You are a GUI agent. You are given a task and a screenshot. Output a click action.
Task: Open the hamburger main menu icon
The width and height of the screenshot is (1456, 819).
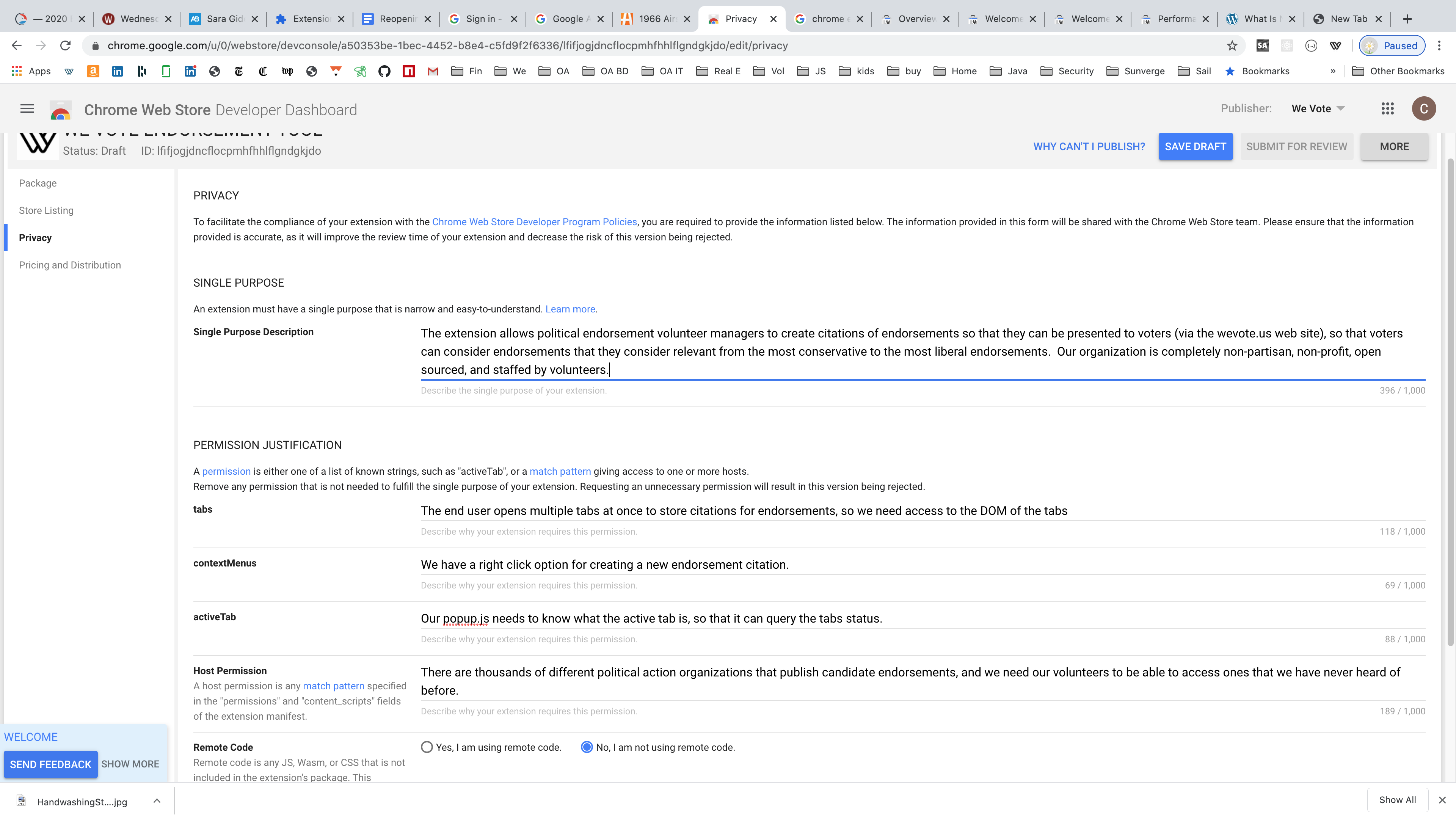(27, 108)
